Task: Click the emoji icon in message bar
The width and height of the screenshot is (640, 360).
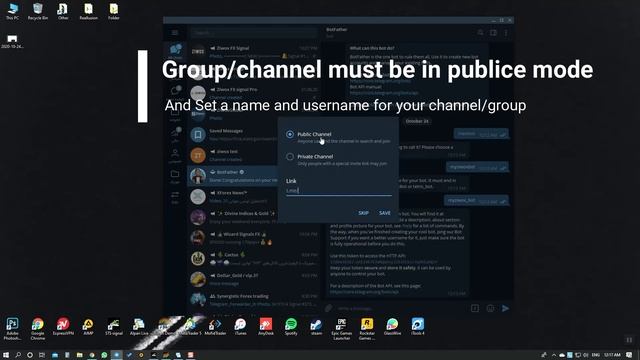Action: tap(490, 309)
